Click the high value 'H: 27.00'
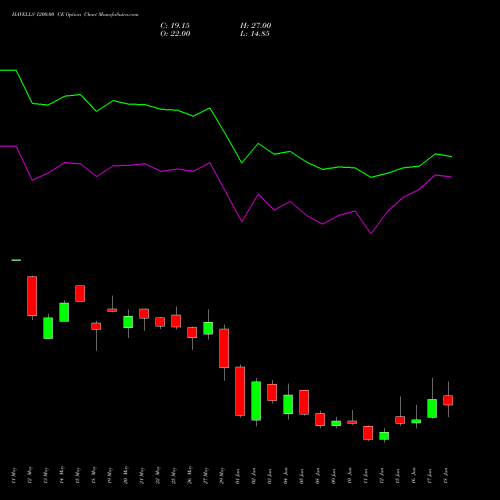This screenshot has width=500, height=500. pos(256,26)
